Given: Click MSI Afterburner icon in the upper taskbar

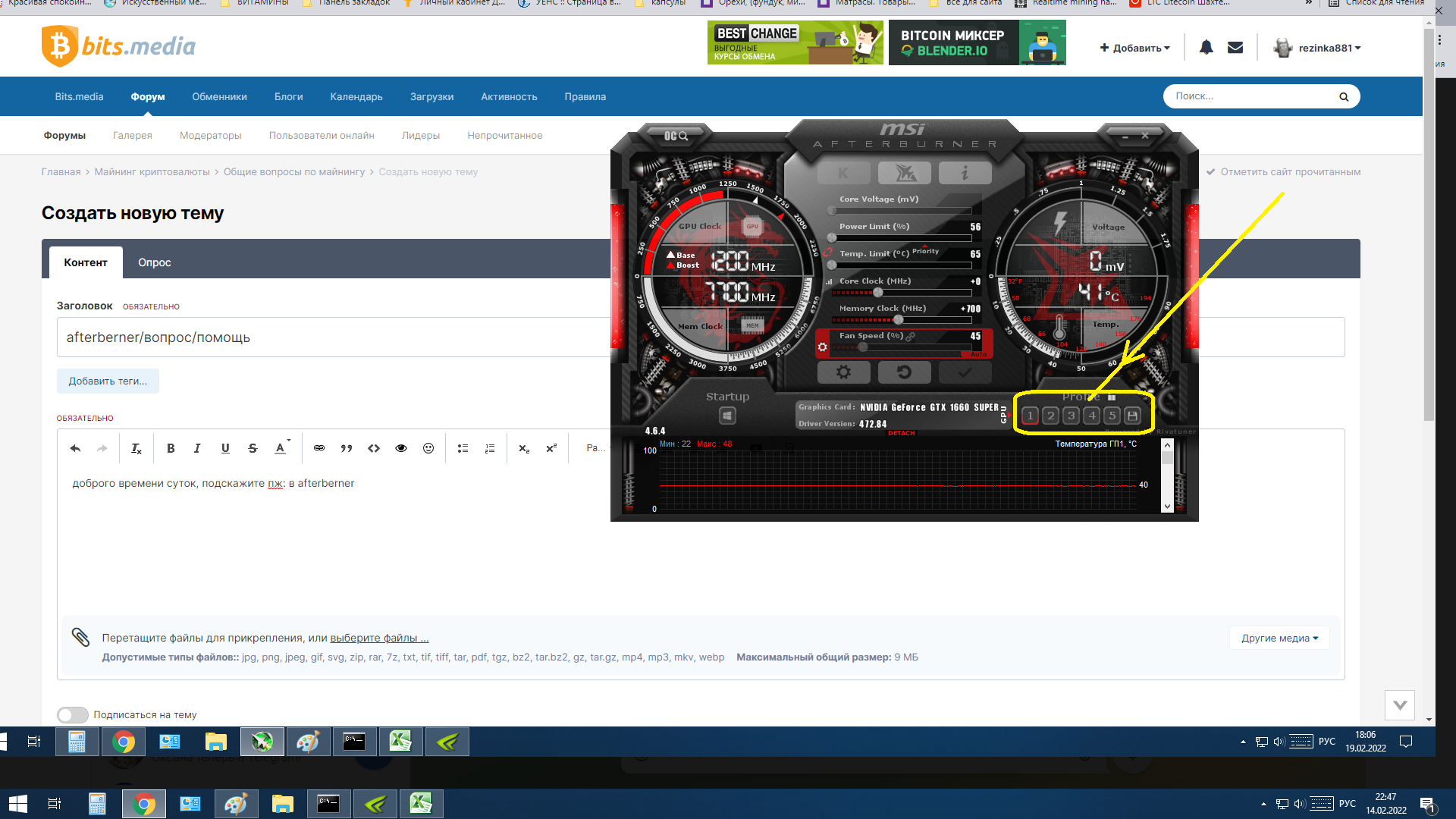Looking at the screenshot, I should 262,742.
